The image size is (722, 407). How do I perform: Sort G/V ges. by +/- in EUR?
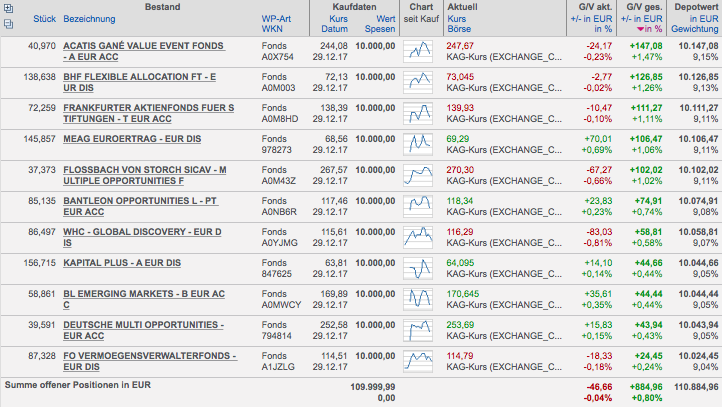click(641, 19)
